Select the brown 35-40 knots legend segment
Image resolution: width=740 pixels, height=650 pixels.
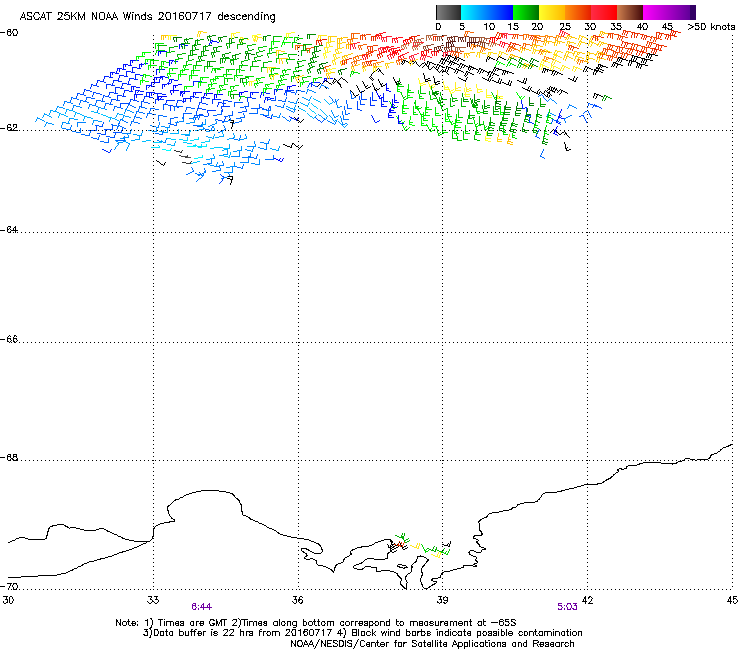(x=630, y=12)
